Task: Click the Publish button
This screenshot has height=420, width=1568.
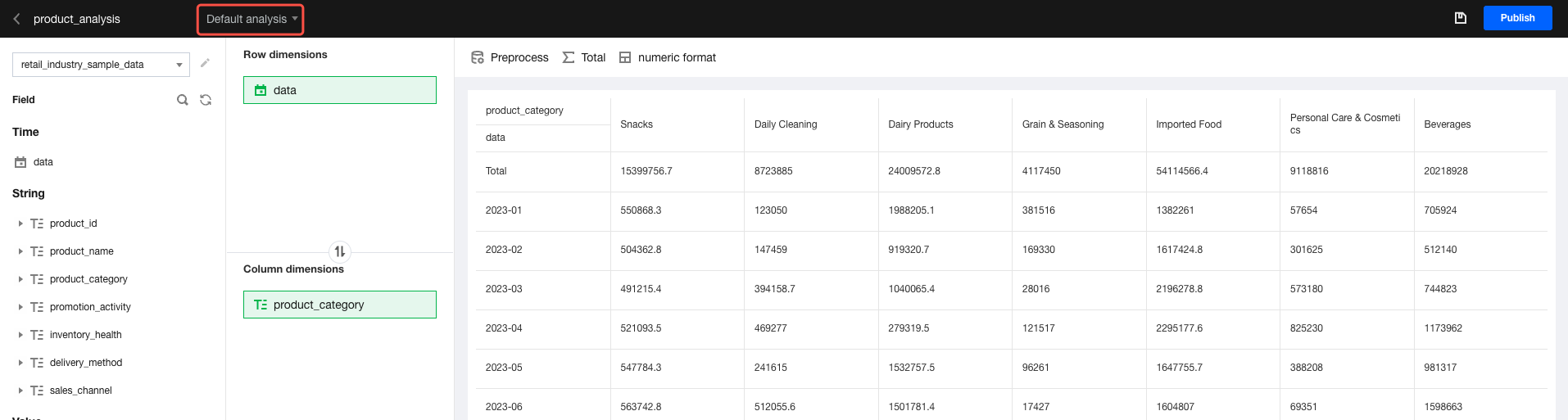Action: [1517, 18]
